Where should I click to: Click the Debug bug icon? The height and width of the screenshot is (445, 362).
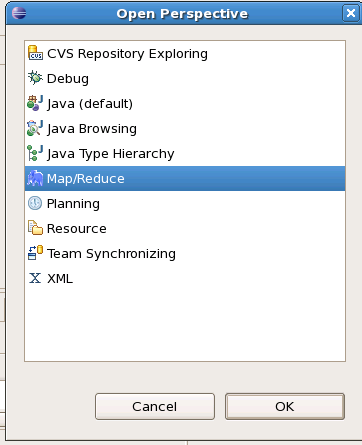click(x=35, y=78)
